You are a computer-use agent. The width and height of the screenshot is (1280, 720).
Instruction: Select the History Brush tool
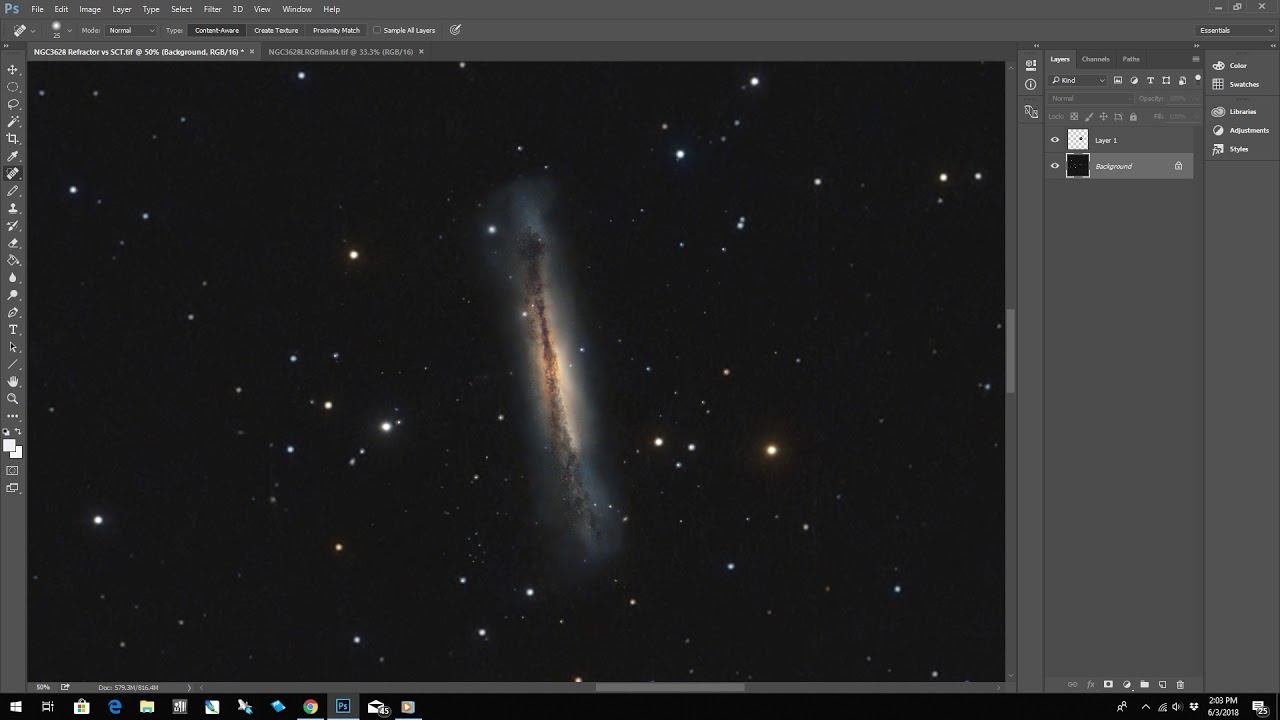[13, 225]
